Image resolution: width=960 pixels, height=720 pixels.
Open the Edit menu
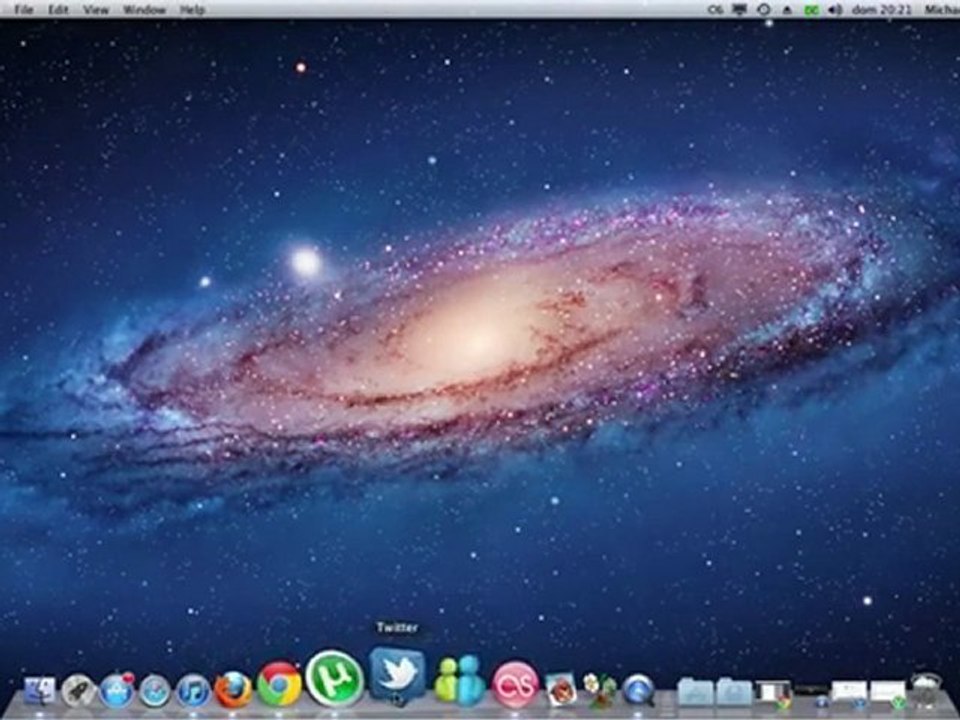tap(59, 9)
